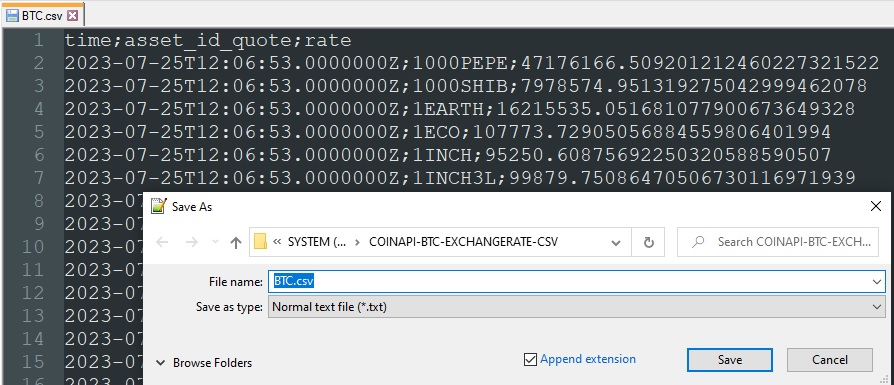The width and height of the screenshot is (894, 385).
Task: Expand Browse Folders
Action: point(204,363)
